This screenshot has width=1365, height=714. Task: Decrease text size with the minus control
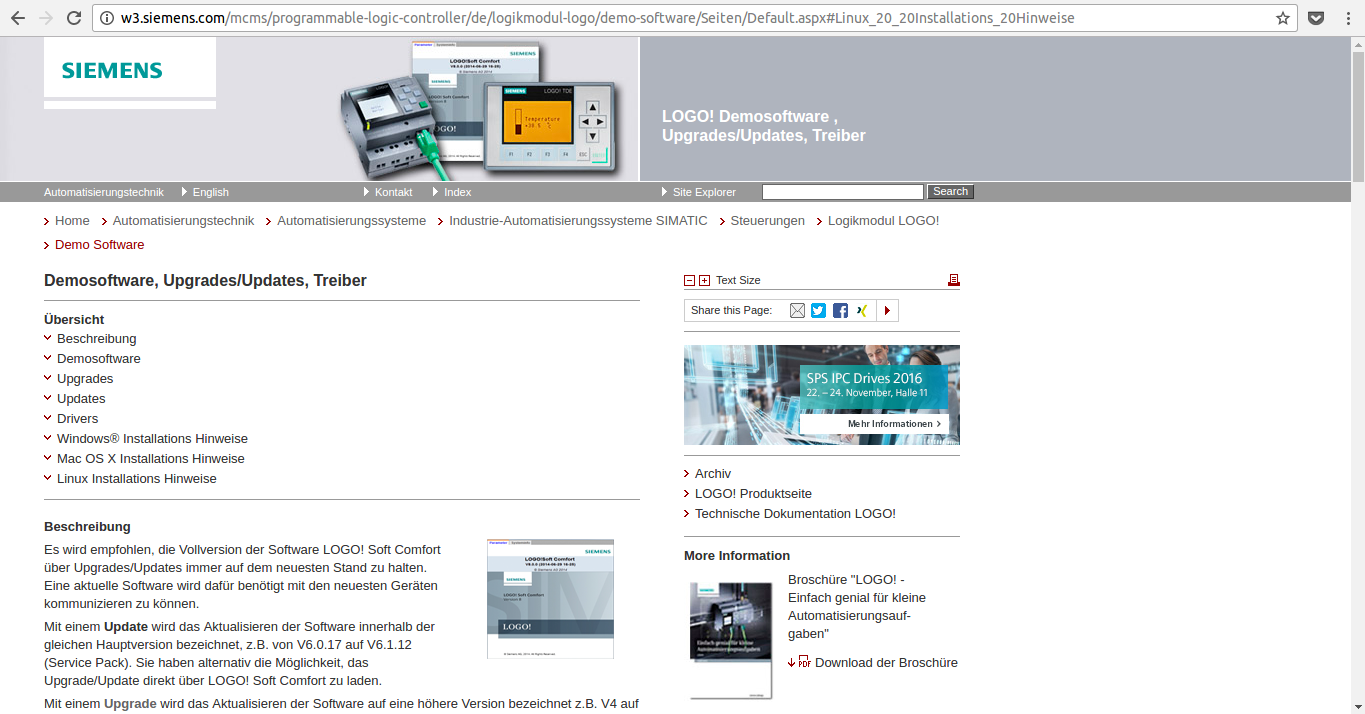688,280
